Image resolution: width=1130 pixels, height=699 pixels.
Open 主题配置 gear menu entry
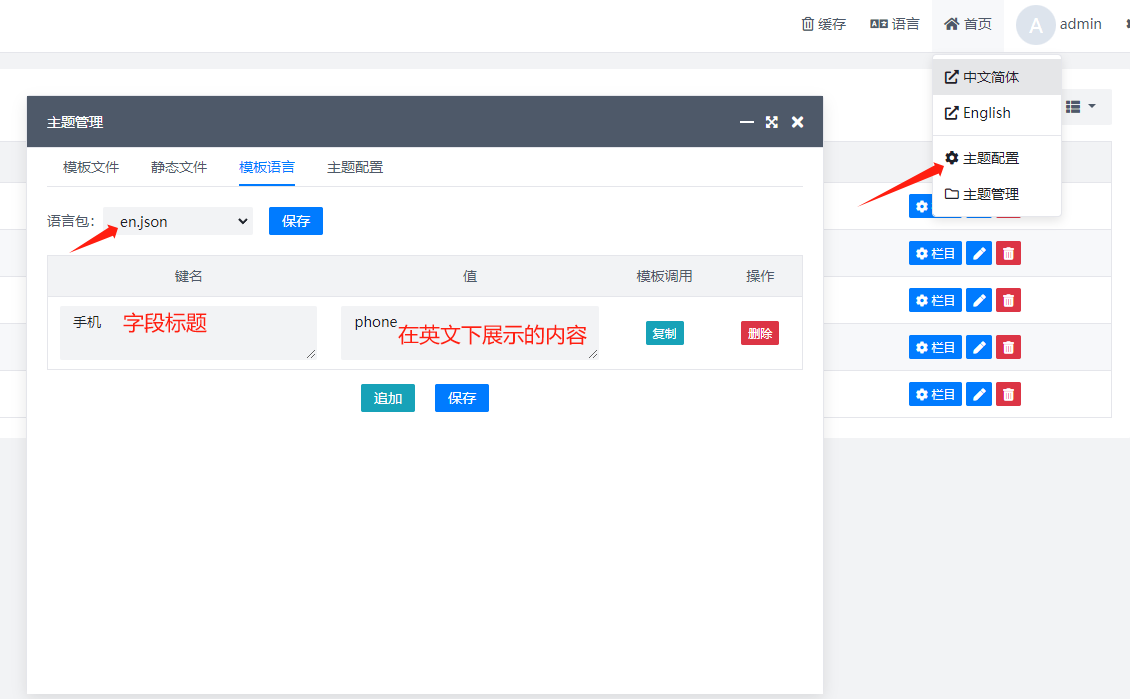click(997, 158)
